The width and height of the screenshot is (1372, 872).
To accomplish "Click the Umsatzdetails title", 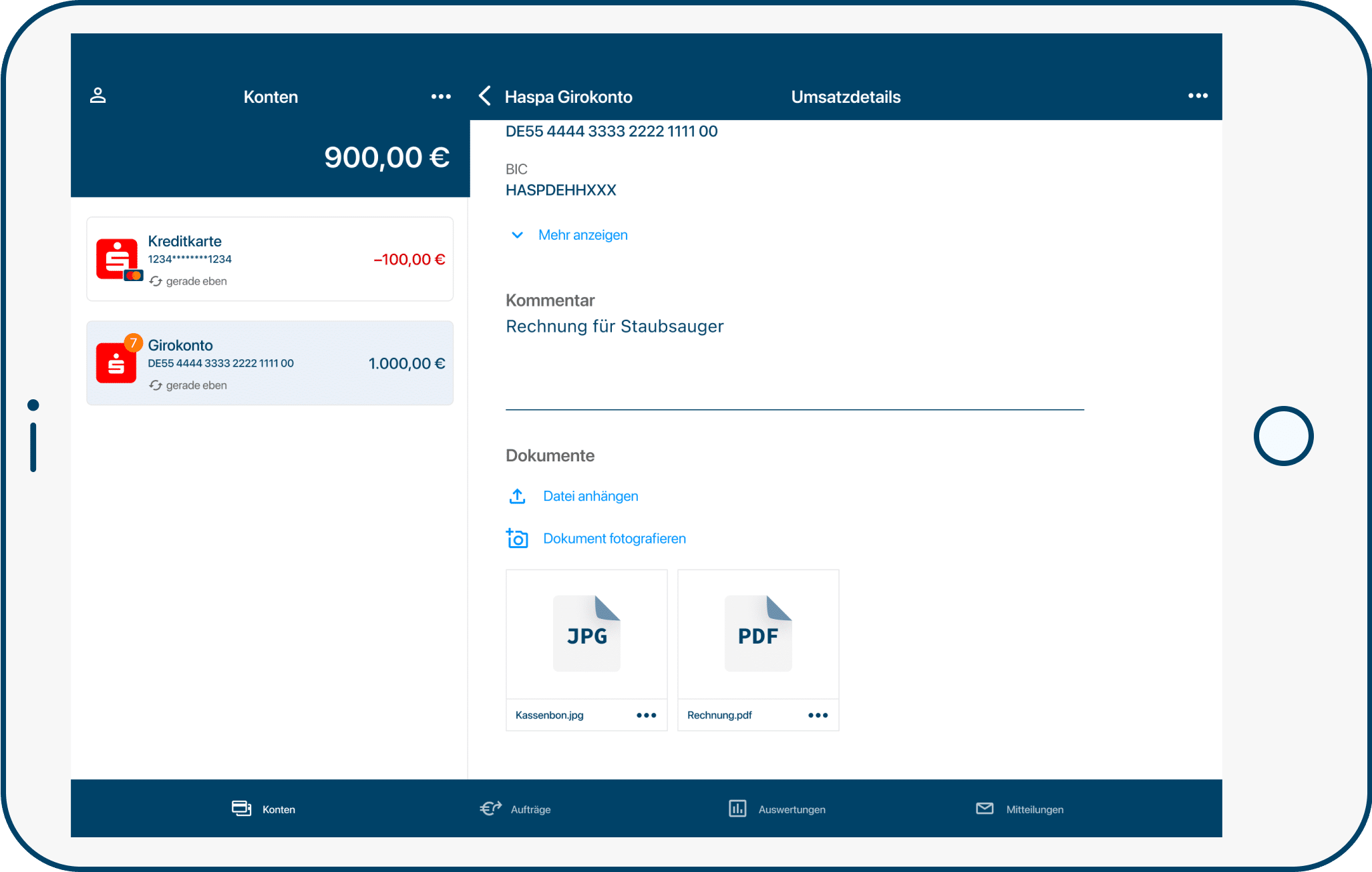I will 846,97.
